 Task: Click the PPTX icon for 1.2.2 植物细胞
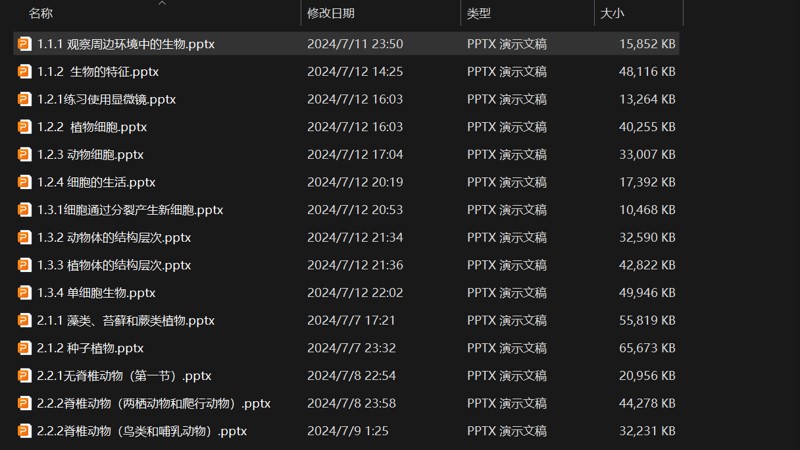(x=24, y=127)
